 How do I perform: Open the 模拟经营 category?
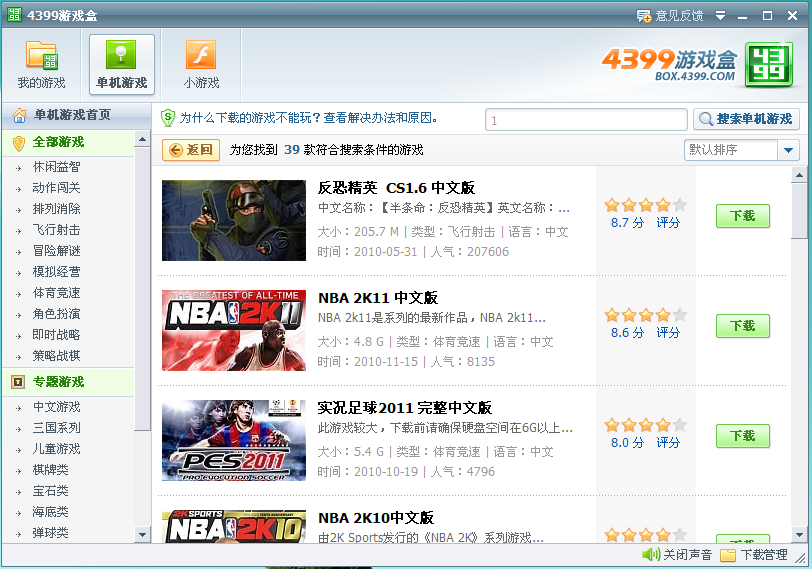tap(56, 272)
